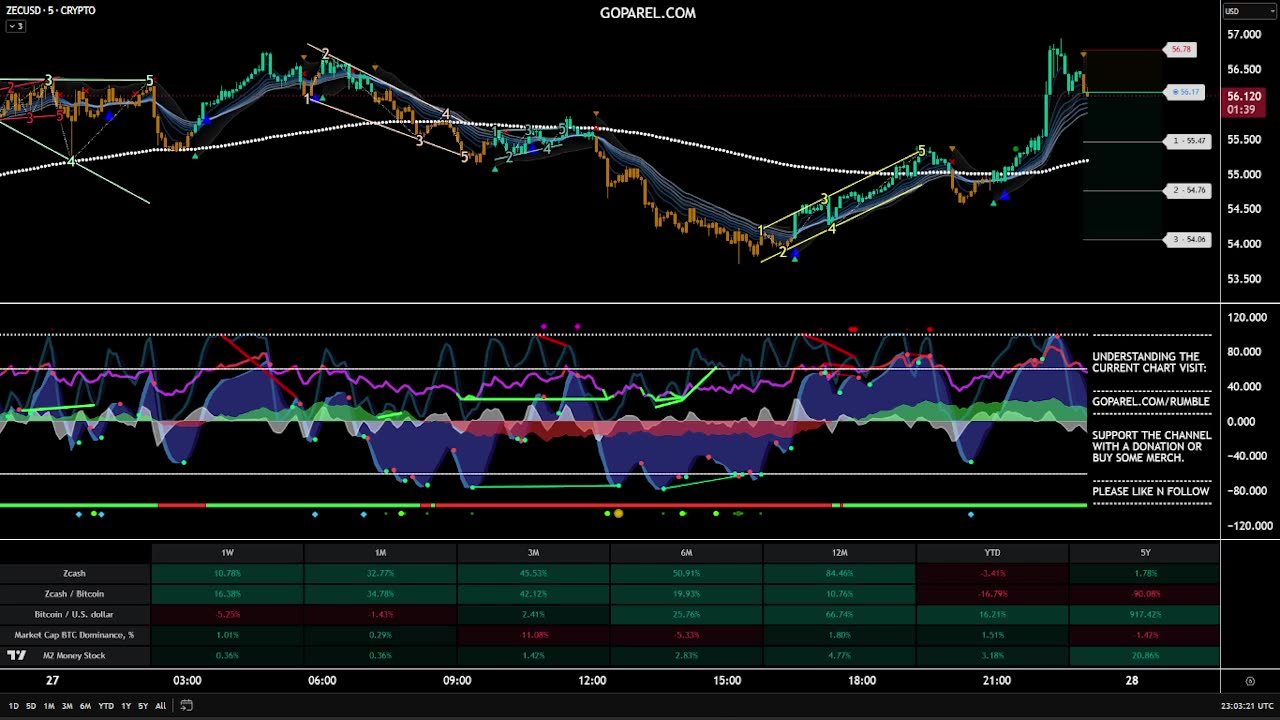Click the target level 1 - 55.47 label
This screenshot has height=720, width=1280.
click(1189, 141)
